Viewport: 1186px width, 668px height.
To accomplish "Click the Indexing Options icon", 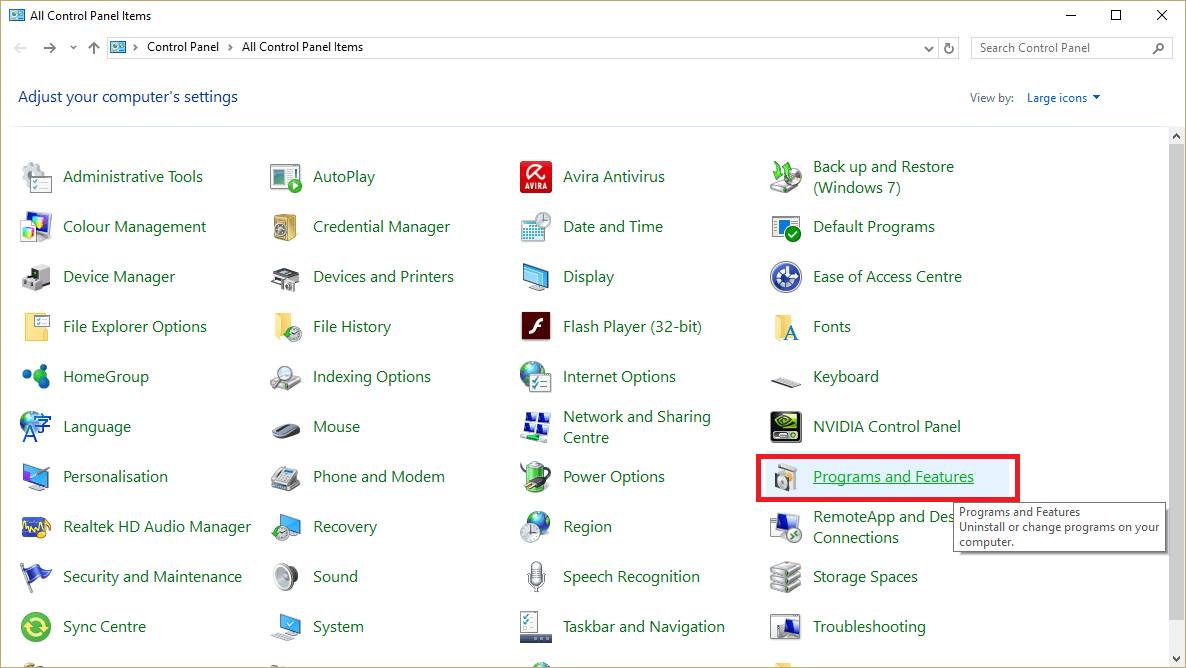I will (x=286, y=377).
